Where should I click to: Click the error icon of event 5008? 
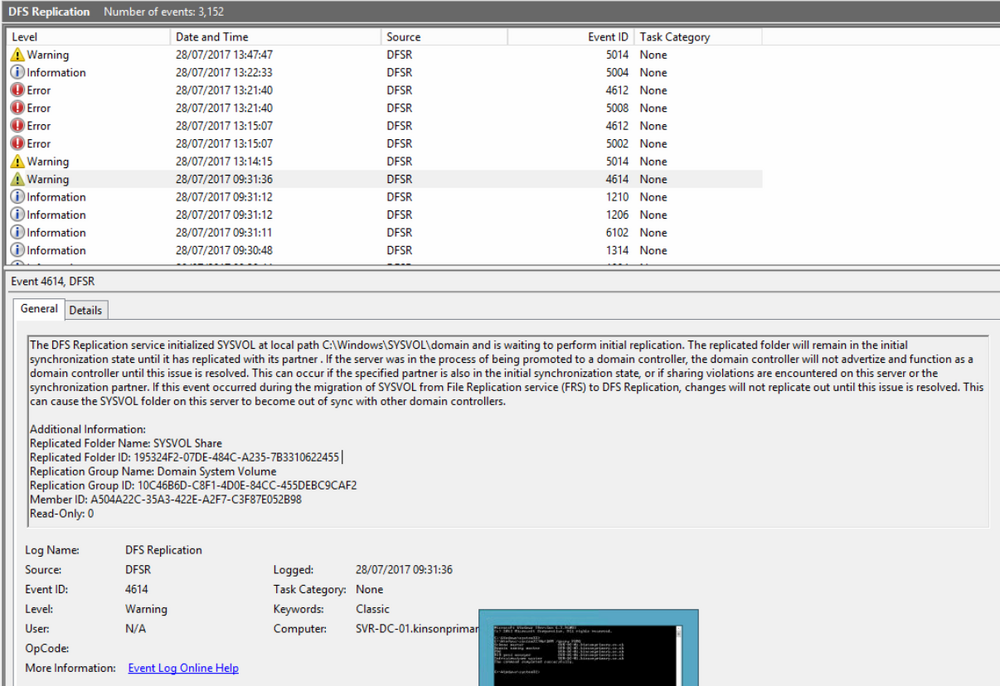pyautogui.click(x=18, y=108)
